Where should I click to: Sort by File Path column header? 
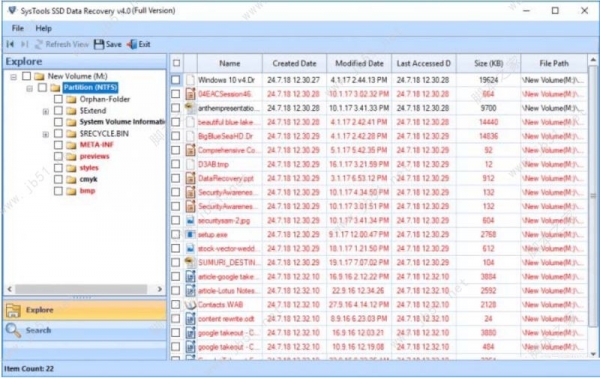554,64
